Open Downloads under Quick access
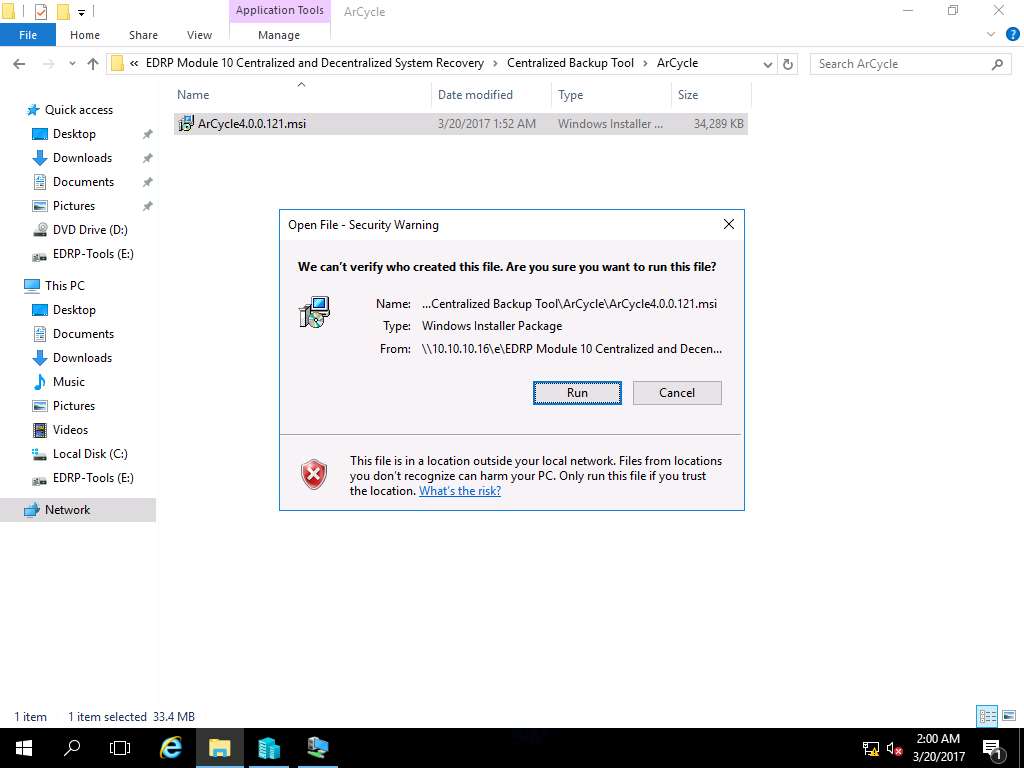The width and height of the screenshot is (1024, 768). [82, 158]
